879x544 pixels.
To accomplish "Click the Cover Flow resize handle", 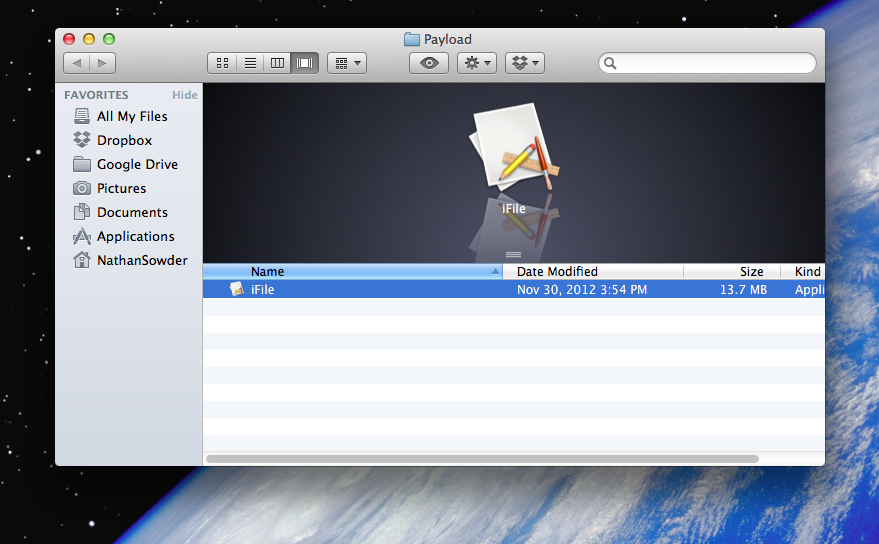I will click(513, 255).
